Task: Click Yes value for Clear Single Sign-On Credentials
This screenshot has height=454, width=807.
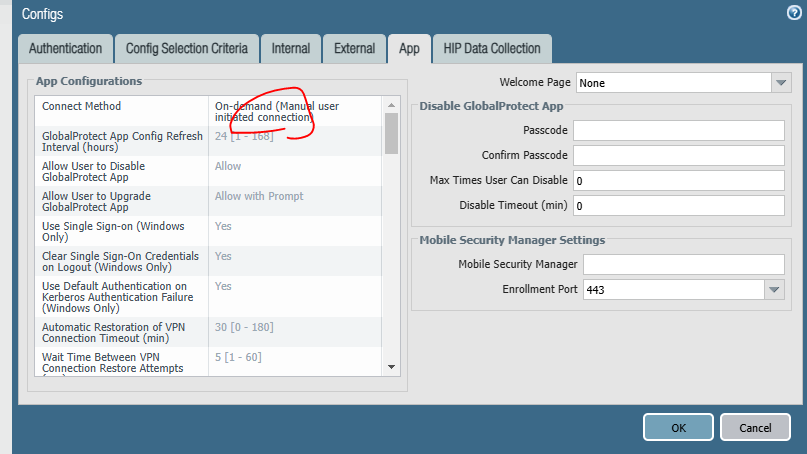Action: click(223, 256)
